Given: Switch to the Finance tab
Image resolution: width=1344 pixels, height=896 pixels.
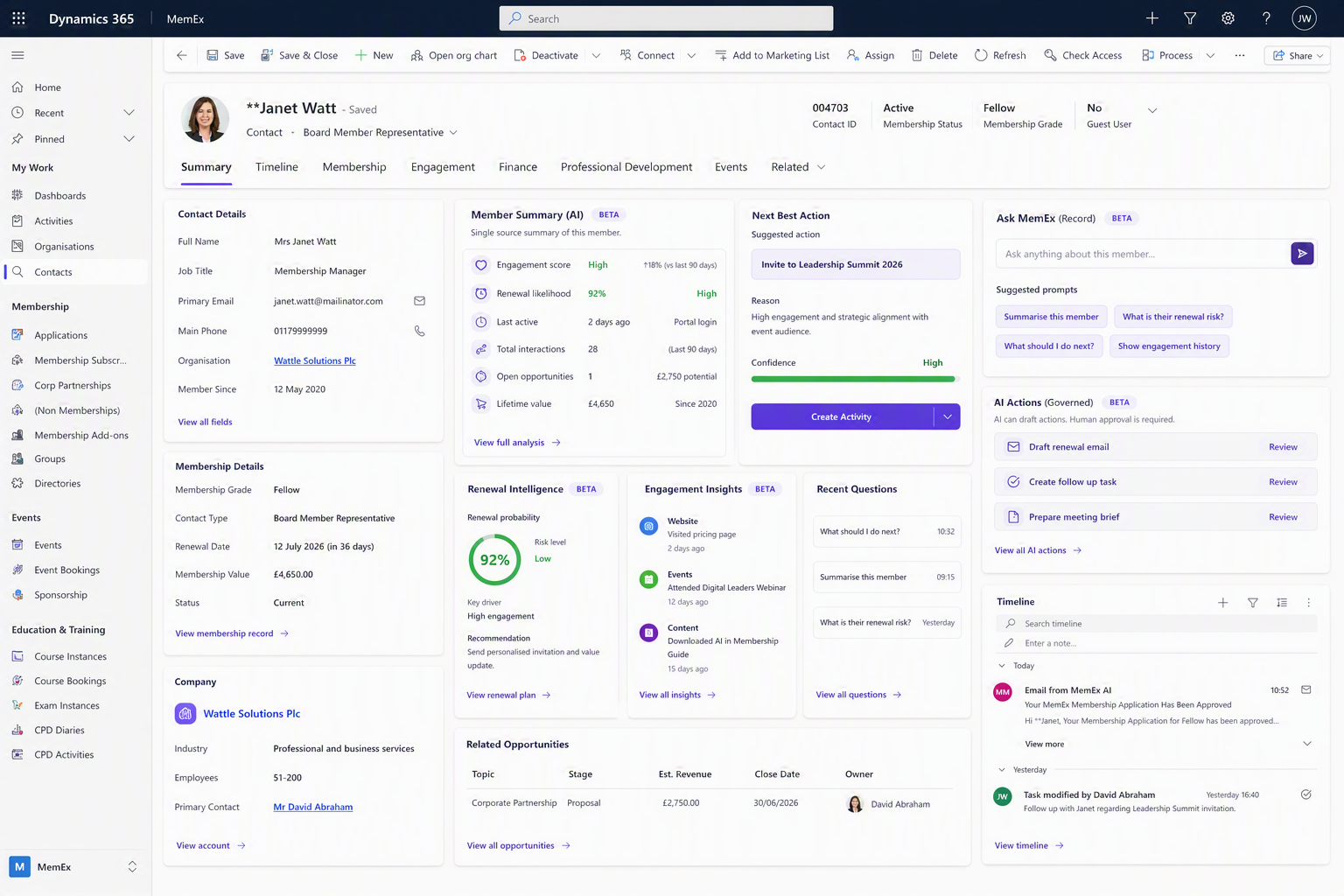Looking at the screenshot, I should pyautogui.click(x=518, y=167).
